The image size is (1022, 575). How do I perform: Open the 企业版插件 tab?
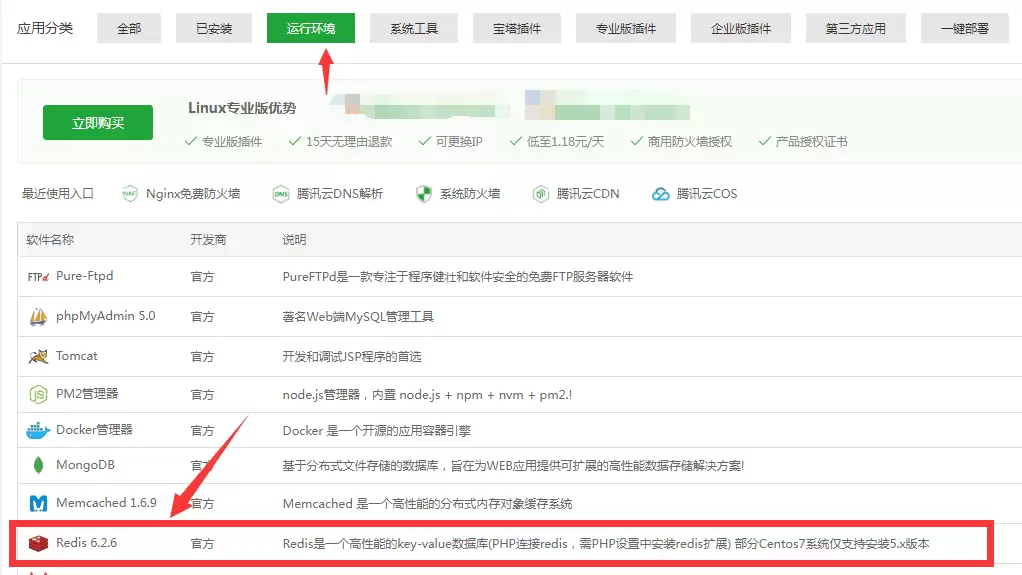pyautogui.click(x=741, y=28)
